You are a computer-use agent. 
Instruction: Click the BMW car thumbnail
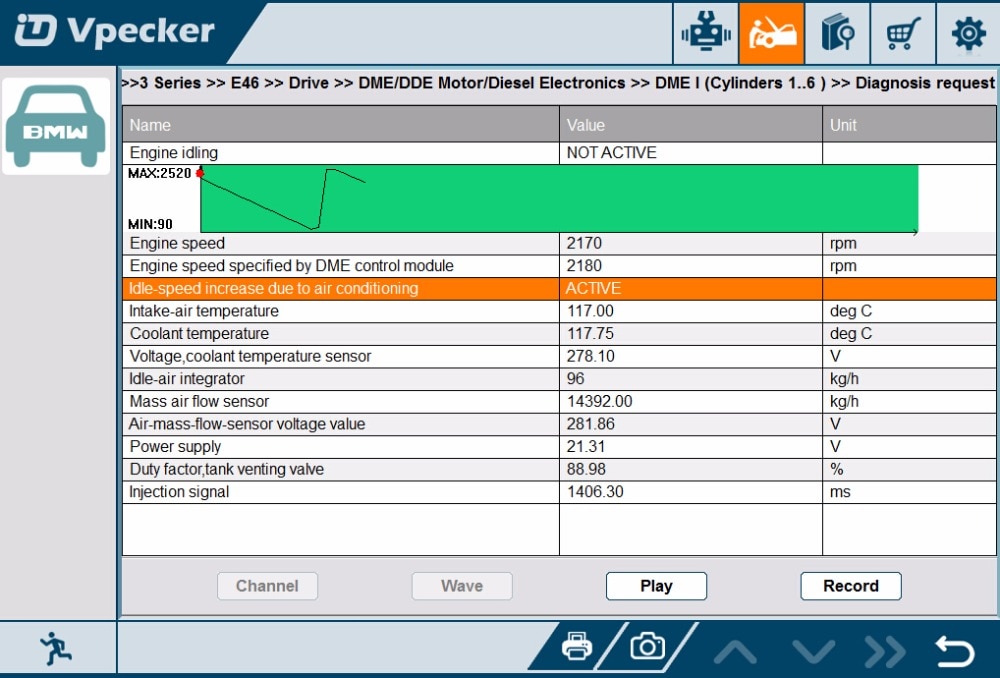(x=56, y=126)
